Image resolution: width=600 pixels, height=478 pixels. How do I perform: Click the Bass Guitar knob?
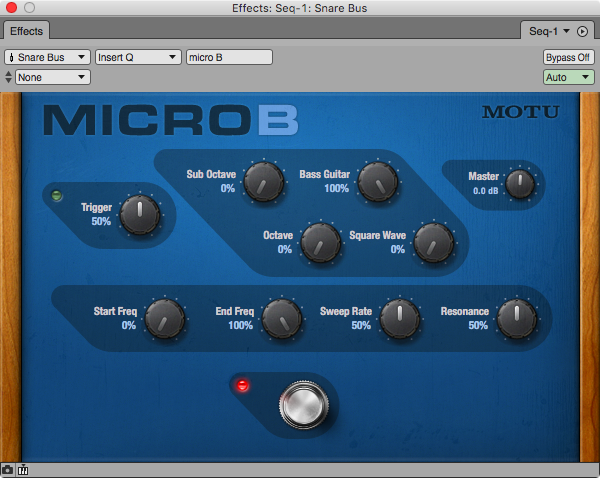(x=378, y=181)
